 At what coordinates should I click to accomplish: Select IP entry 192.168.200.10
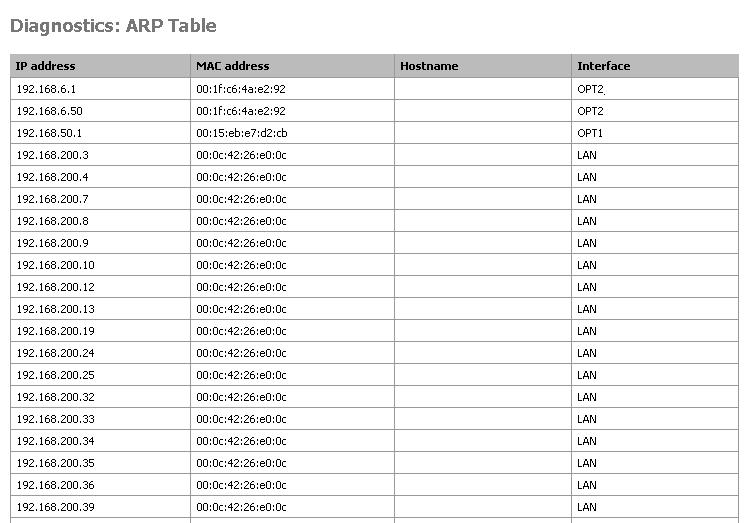(56, 265)
